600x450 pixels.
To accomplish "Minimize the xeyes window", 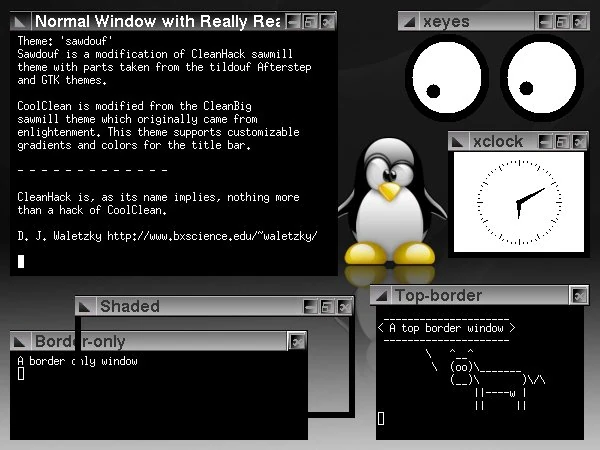I will coord(545,22).
